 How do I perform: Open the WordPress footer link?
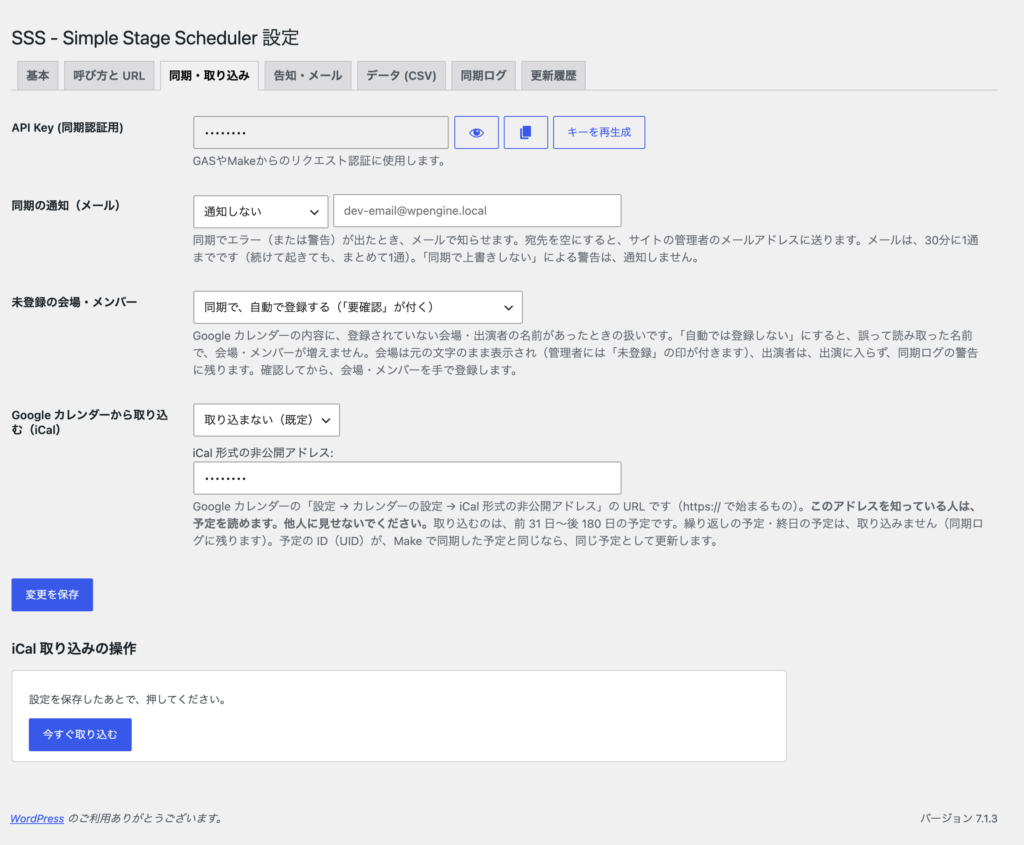[x=37, y=818]
